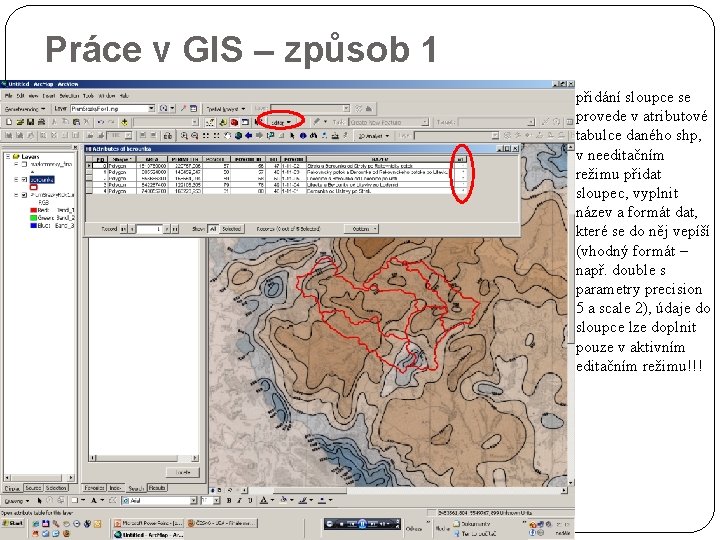The height and width of the screenshot is (540, 720).
Task: Toggle visibility checkbox of the PrumSrazky raster layer
Action: pos(25,195)
